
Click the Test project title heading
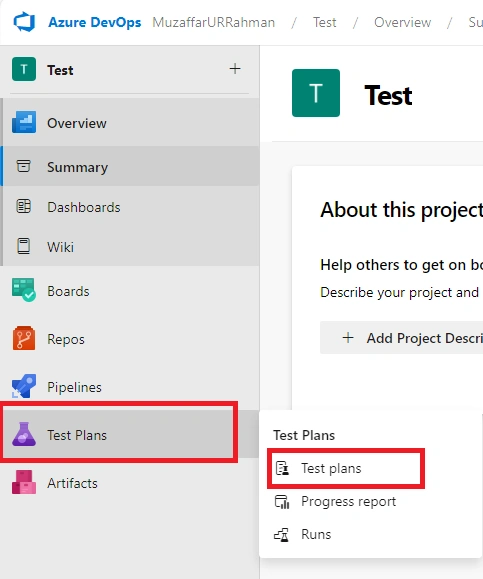388,95
